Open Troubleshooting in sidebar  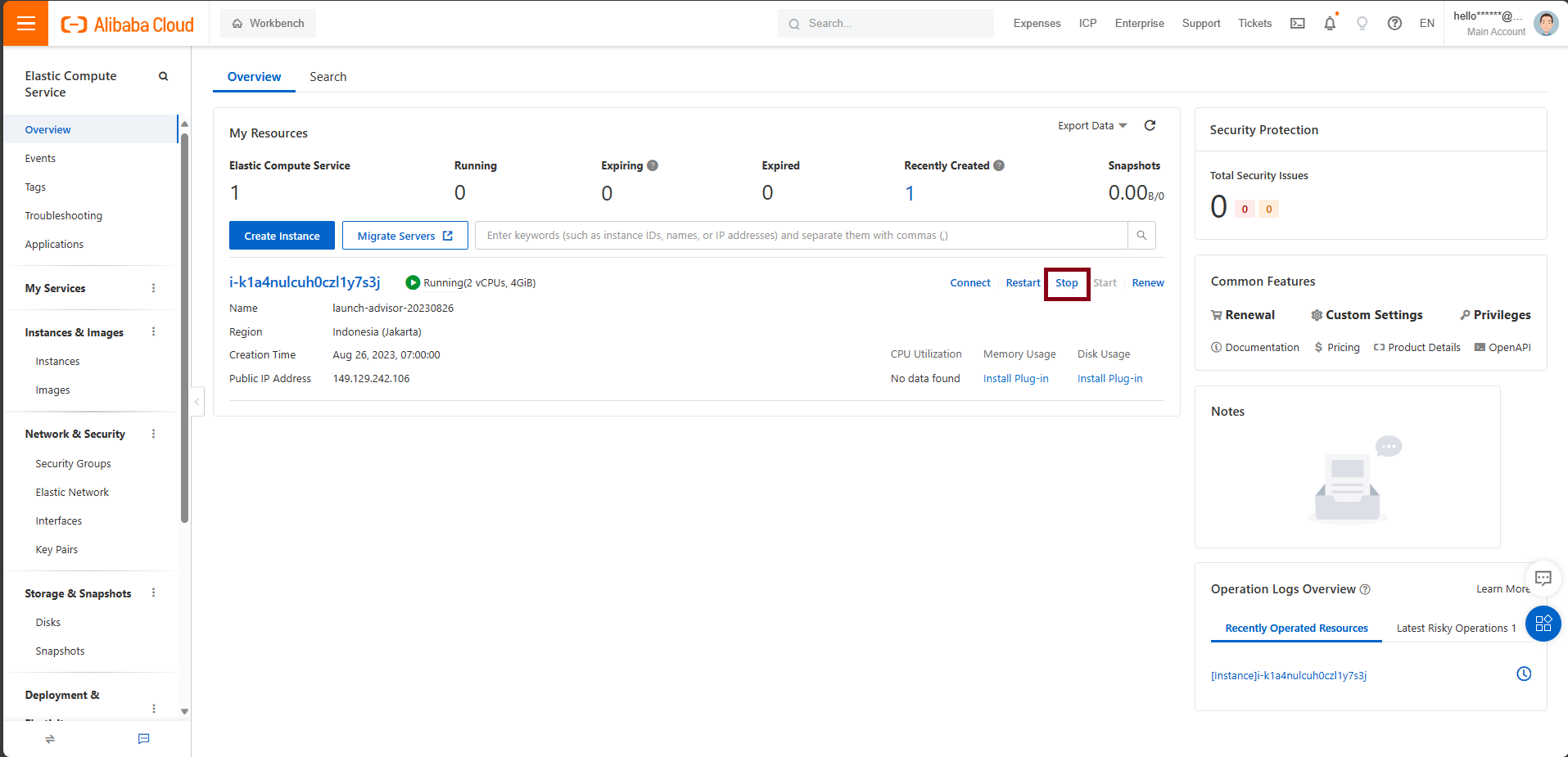[x=63, y=216]
